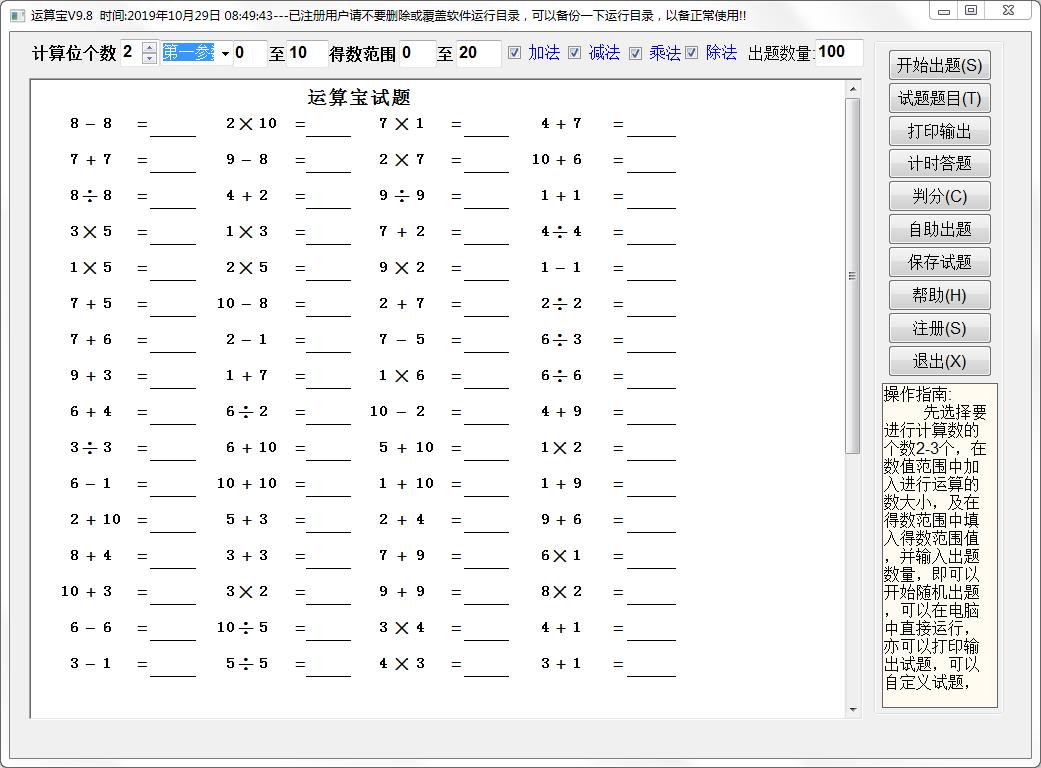Screen dimensions: 1041x768
Task: Open the 第一参 parameter dropdown
Action: (225, 54)
